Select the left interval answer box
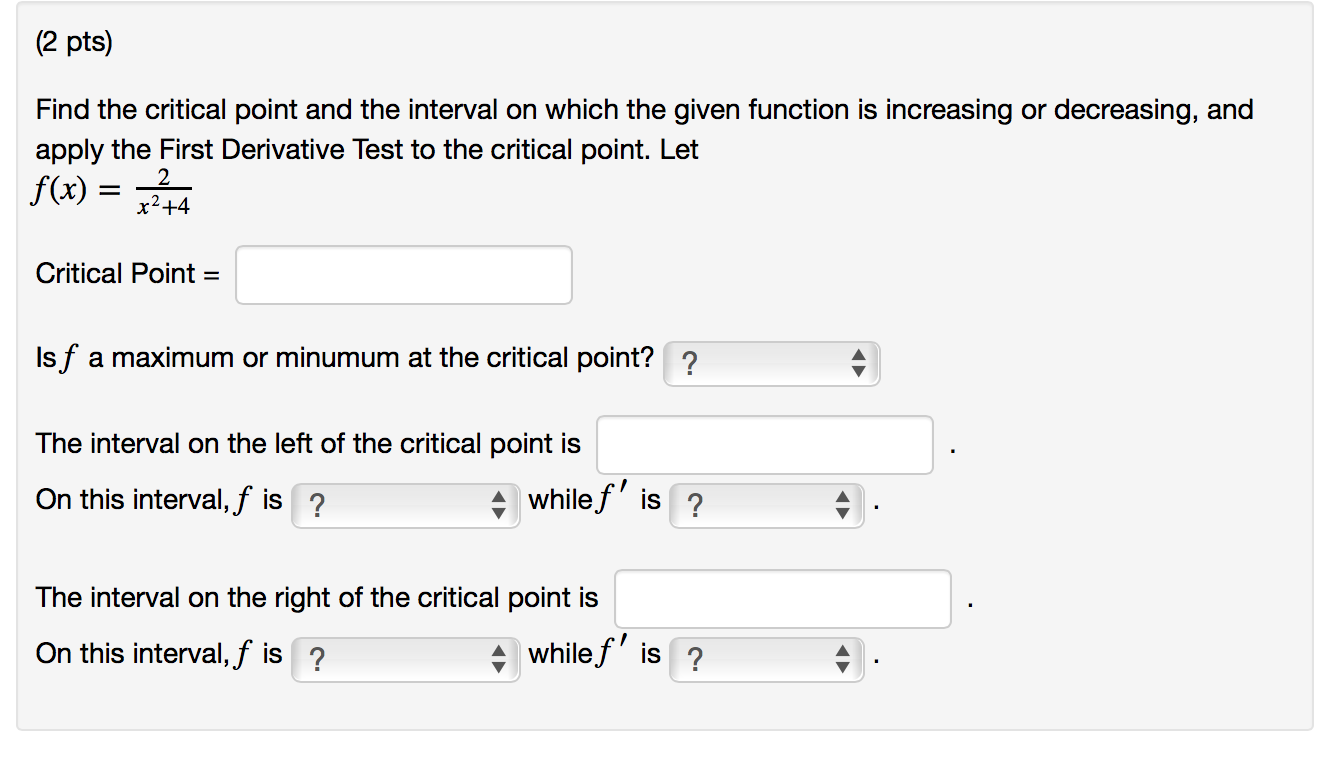Viewport: 1318px width, 764px height. pos(764,444)
